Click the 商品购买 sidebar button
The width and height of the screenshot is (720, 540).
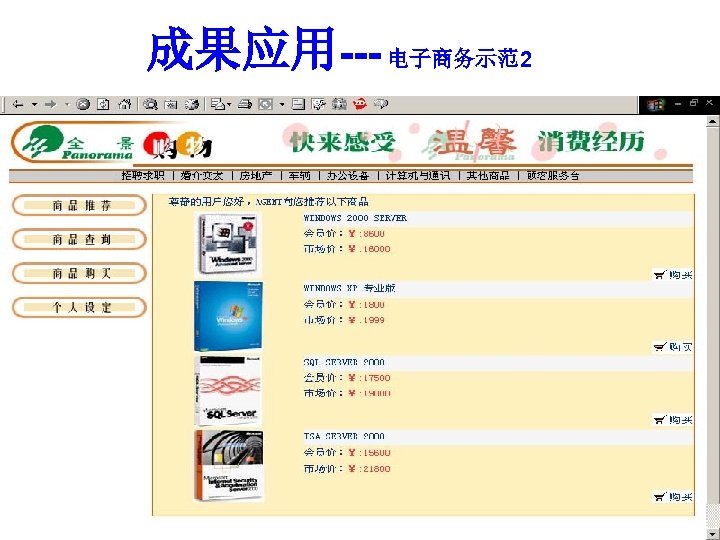coord(79,273)
